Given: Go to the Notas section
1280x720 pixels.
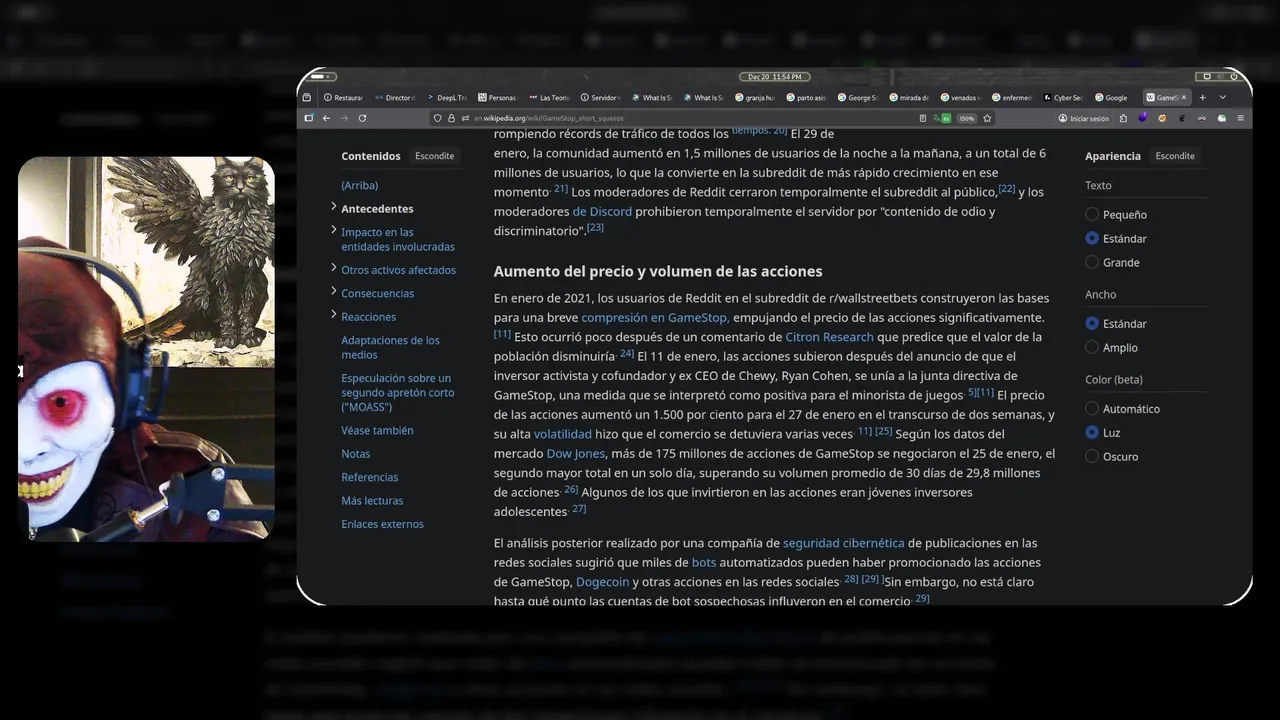Looking at the screenshot, I should (x=355, y=454).
